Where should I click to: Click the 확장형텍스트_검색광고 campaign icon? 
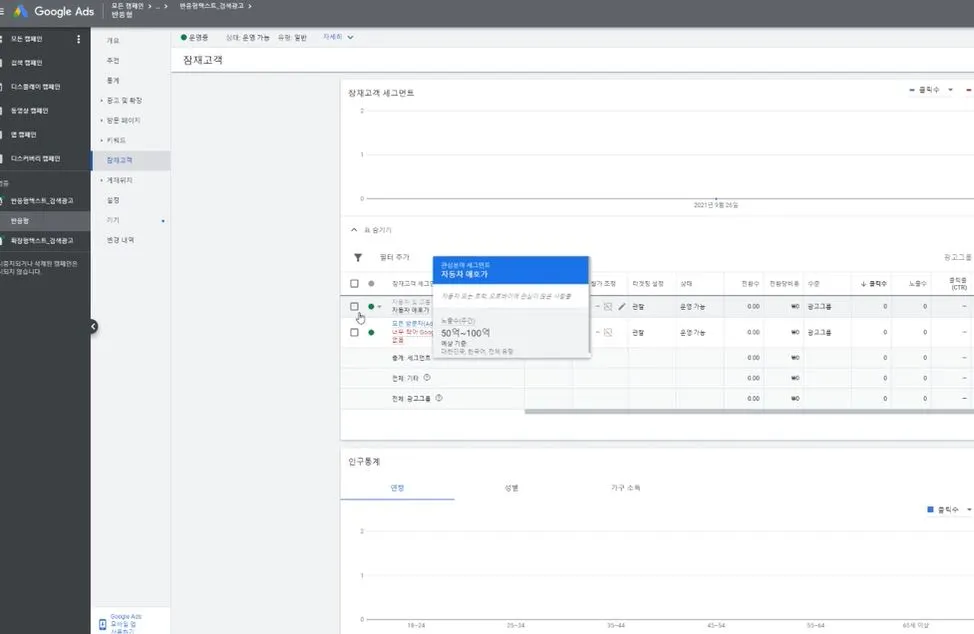[x=2, y=241]
